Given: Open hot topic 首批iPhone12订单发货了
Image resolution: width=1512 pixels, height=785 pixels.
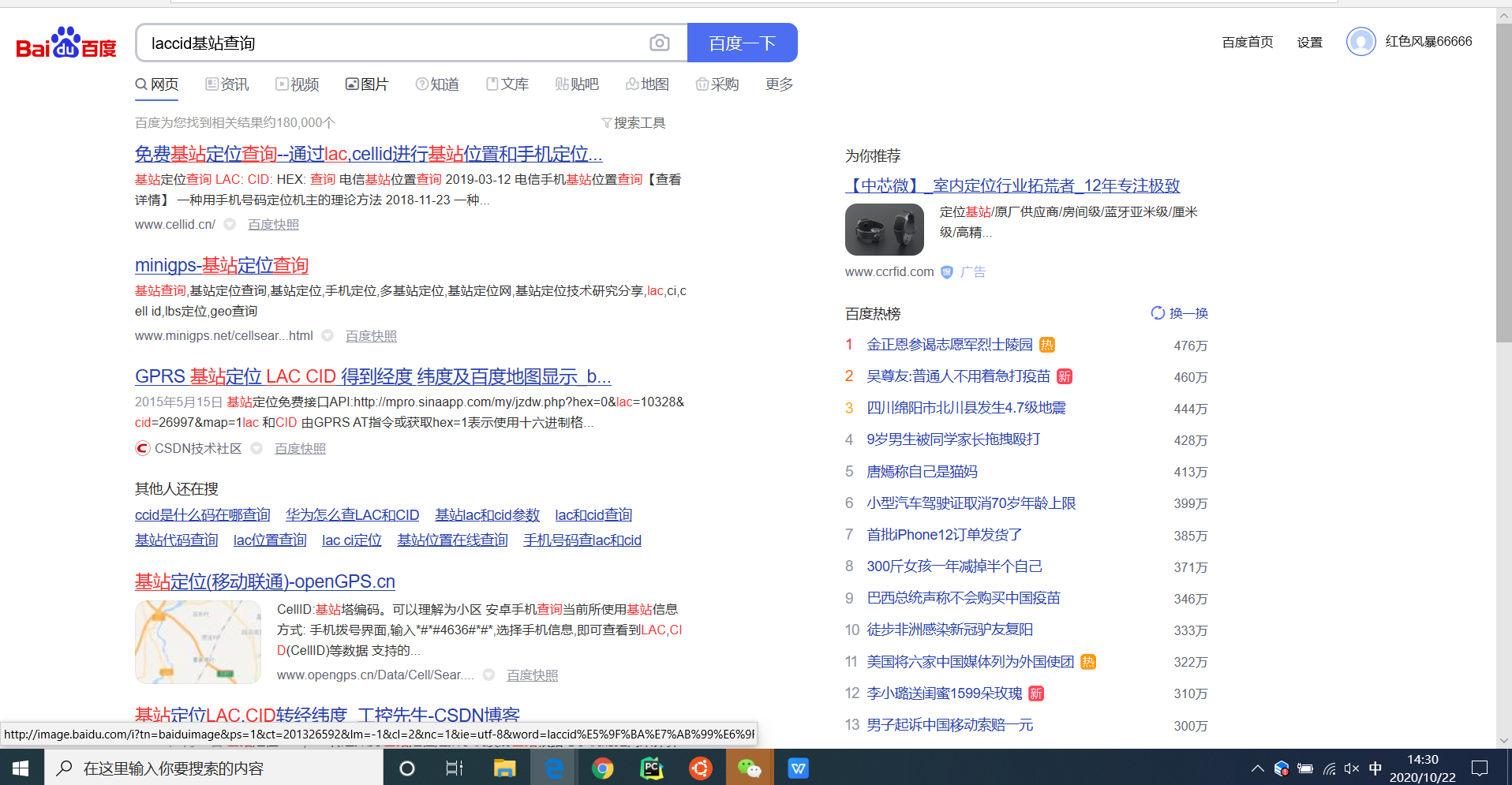Looking at the screenshot, I should 945,535.
